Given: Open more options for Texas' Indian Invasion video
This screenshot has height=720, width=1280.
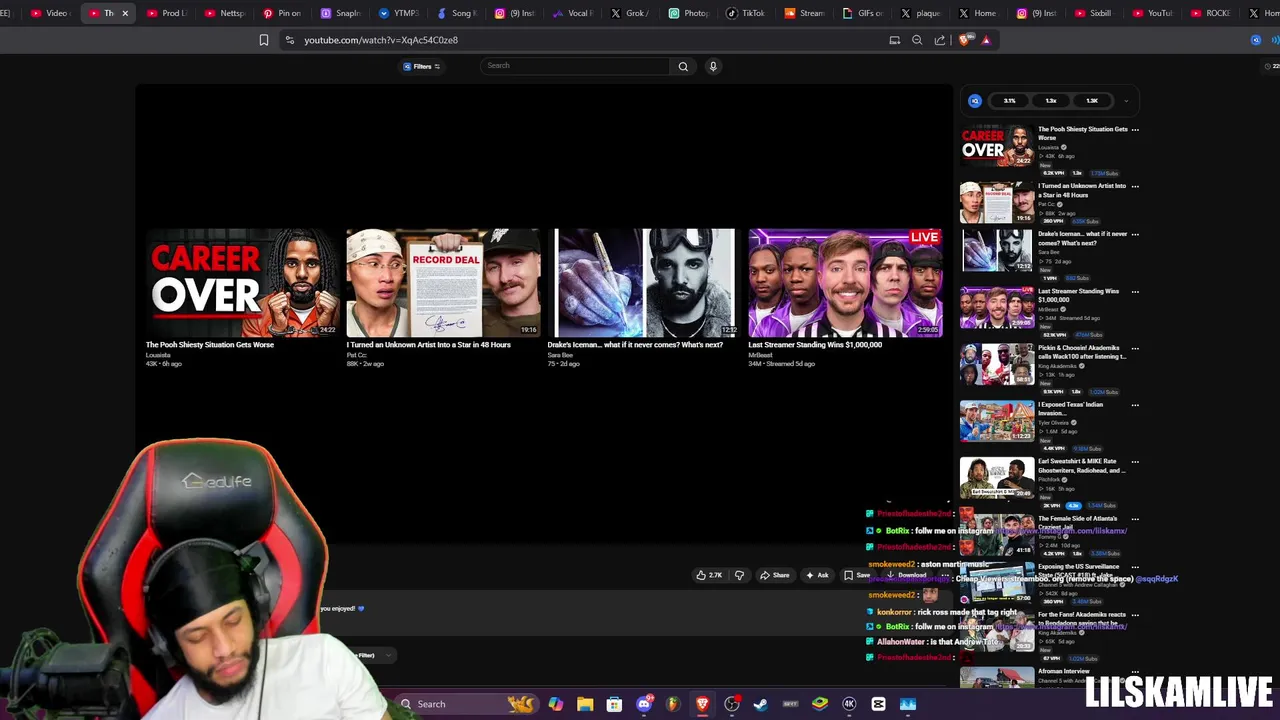Looking at the screenshot, I should coord(1135,405).
